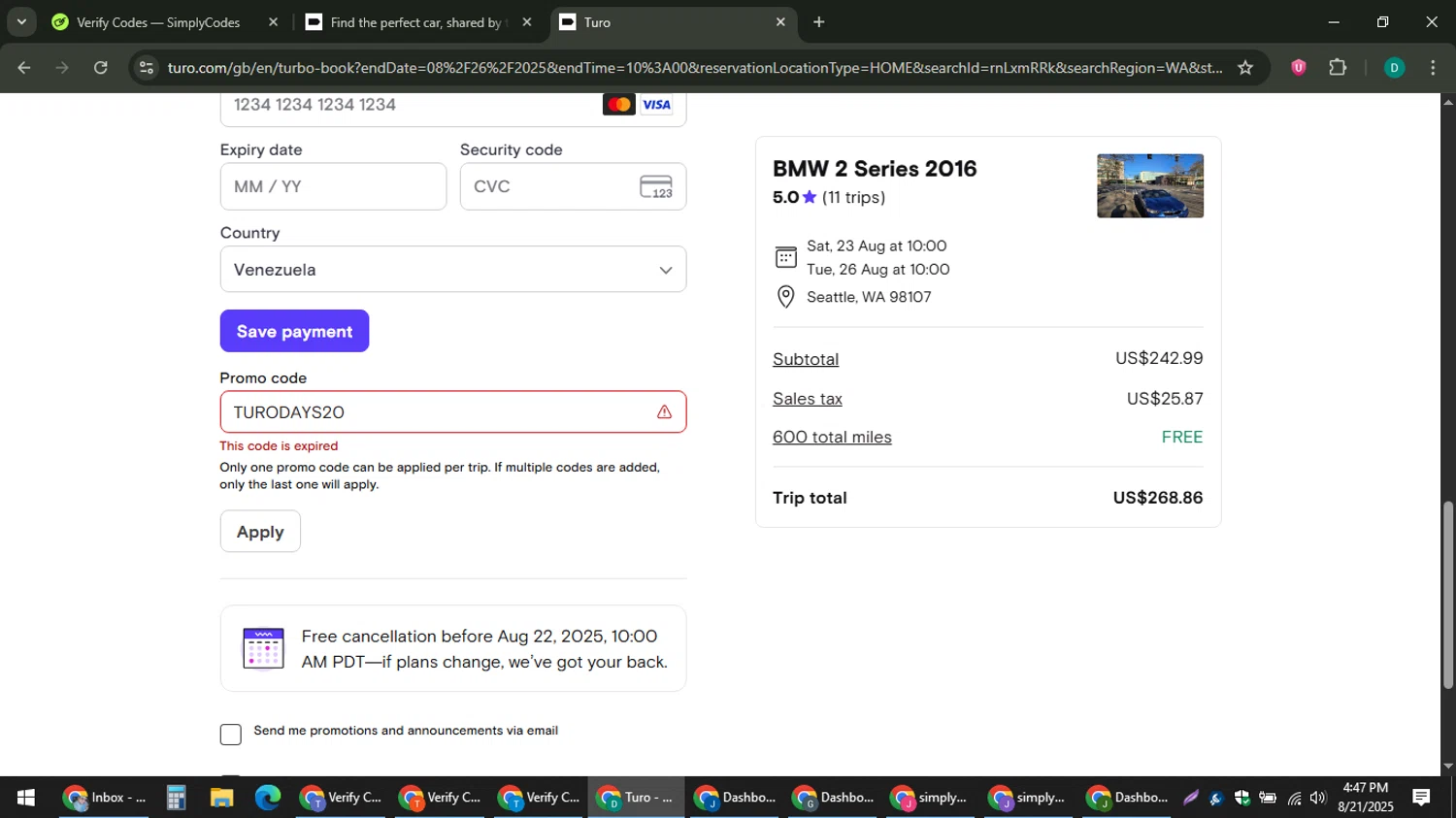
Task: Open the network tray icon
Action: pyautogui.click(x=1294, y=798)
